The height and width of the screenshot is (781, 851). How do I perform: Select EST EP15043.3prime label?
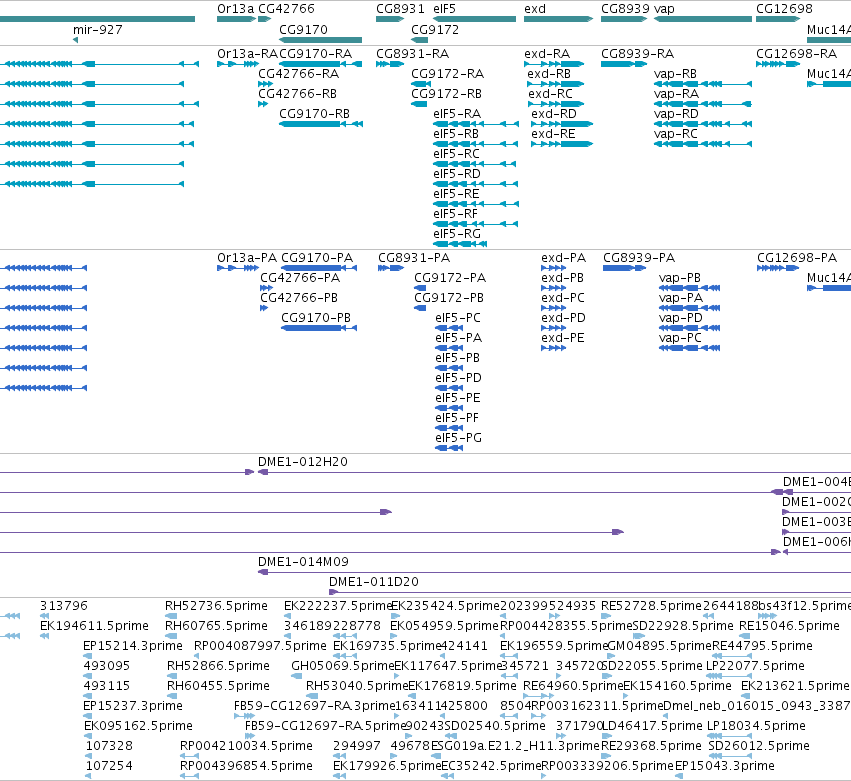point(725,766)
